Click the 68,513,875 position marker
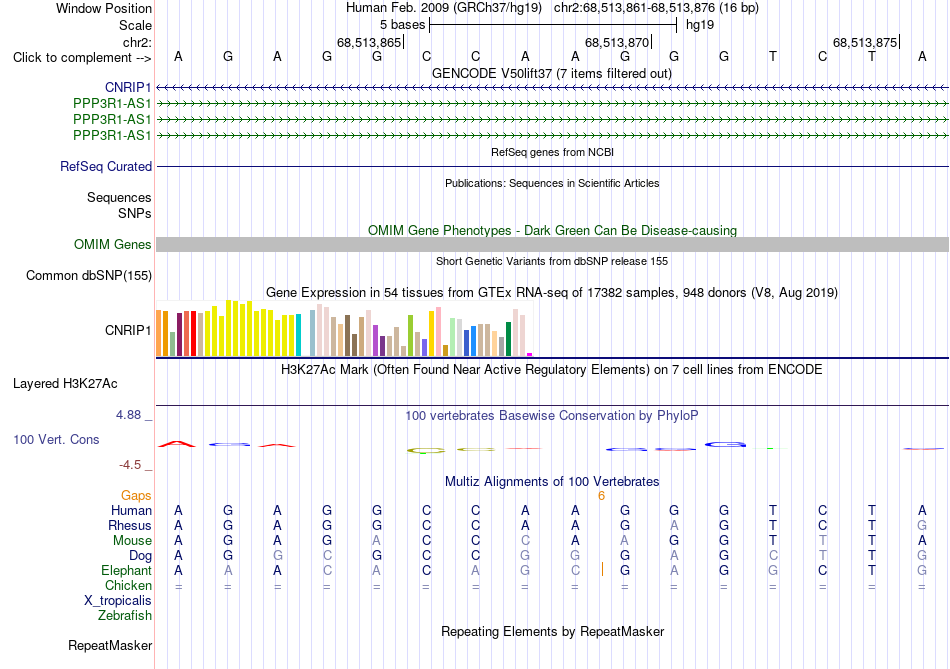950x669 pixels. coord(865,42)
